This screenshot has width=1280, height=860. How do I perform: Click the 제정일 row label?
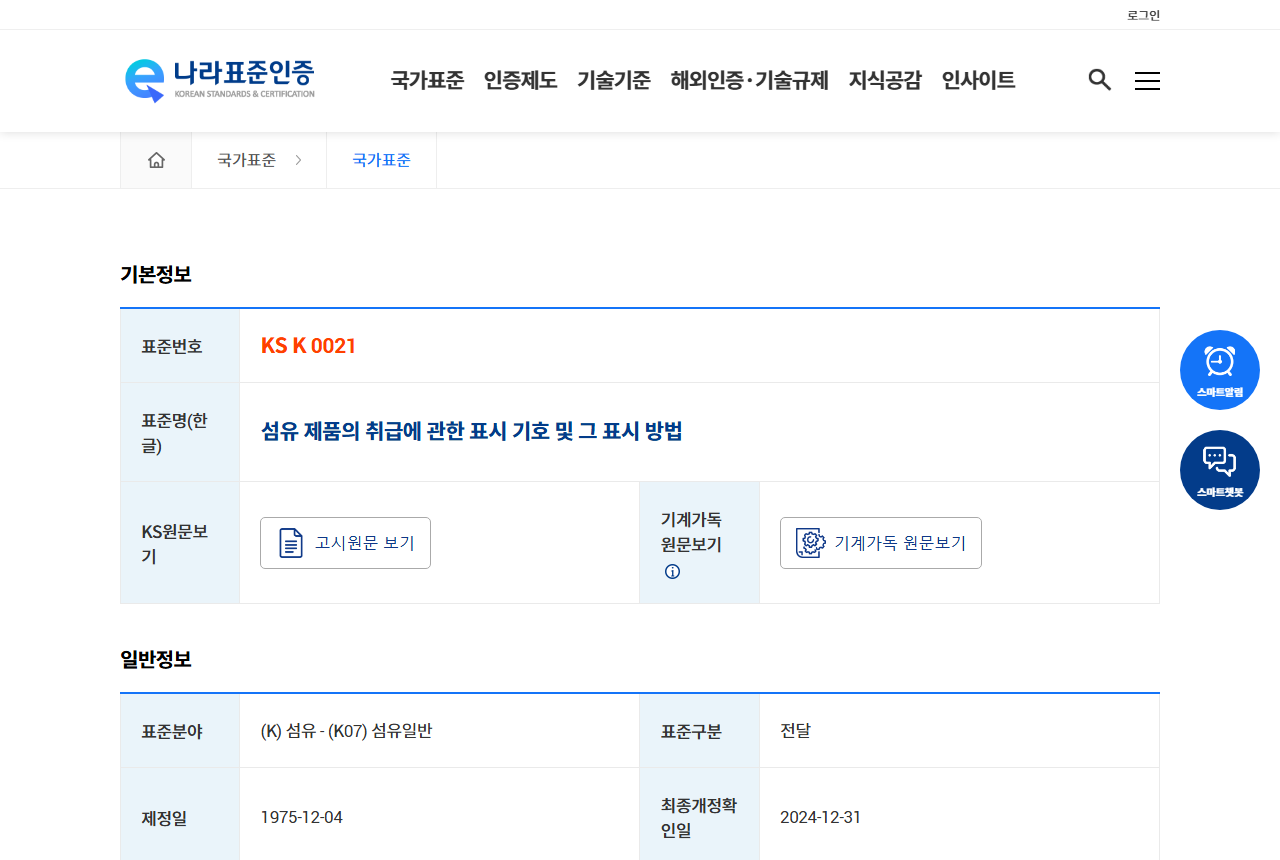tap(164, 818)
